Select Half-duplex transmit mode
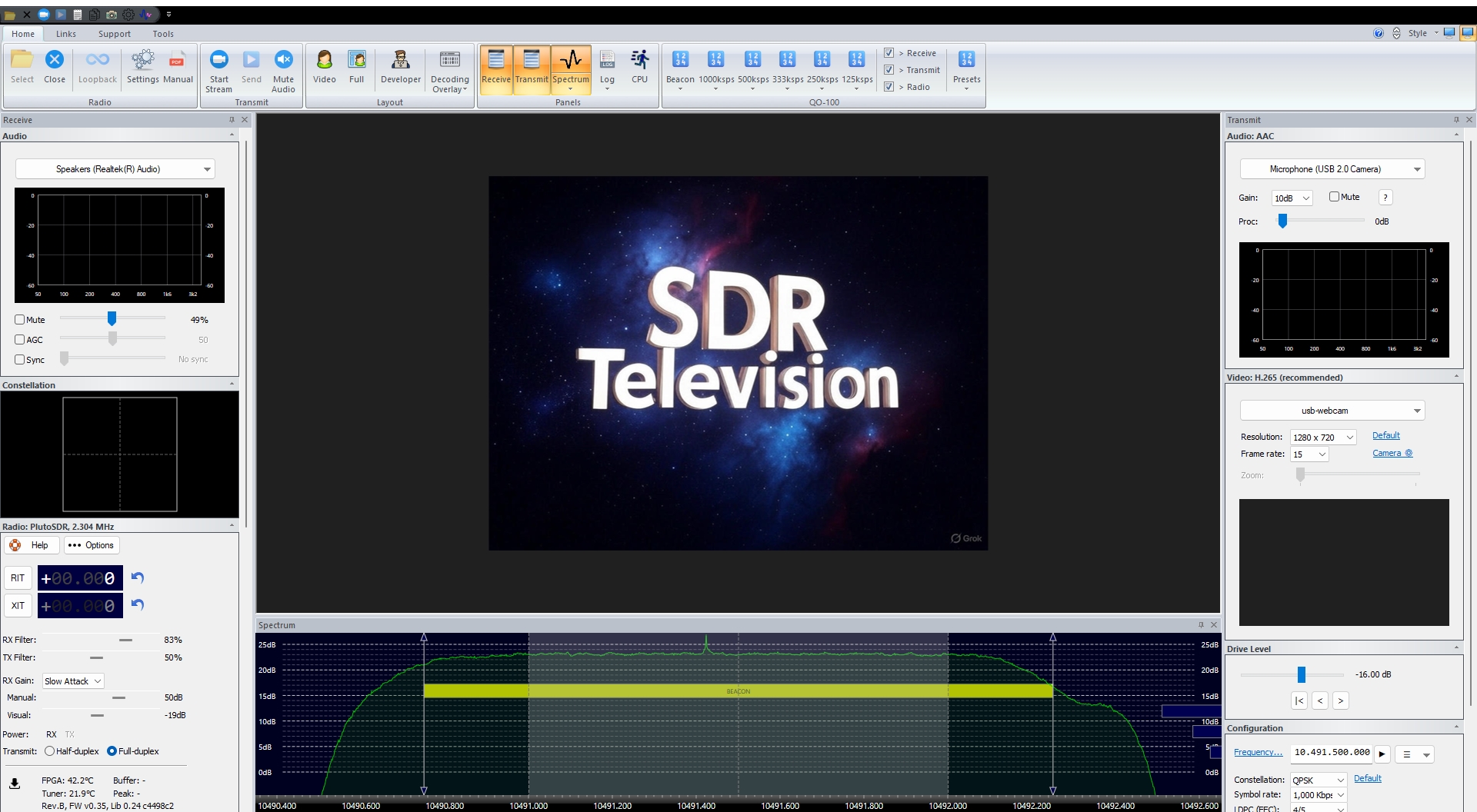The width and height of the screenshot is (1477, 812). [50, 751]
